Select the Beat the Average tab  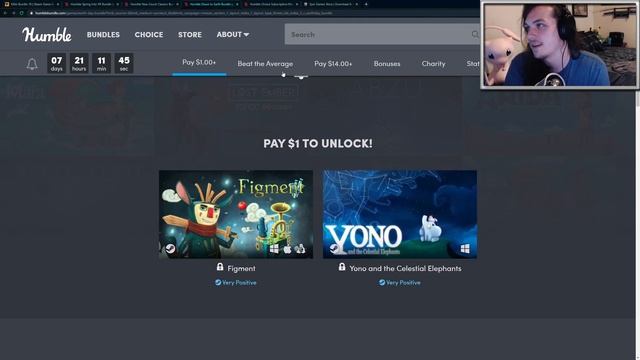coord(265,64)
